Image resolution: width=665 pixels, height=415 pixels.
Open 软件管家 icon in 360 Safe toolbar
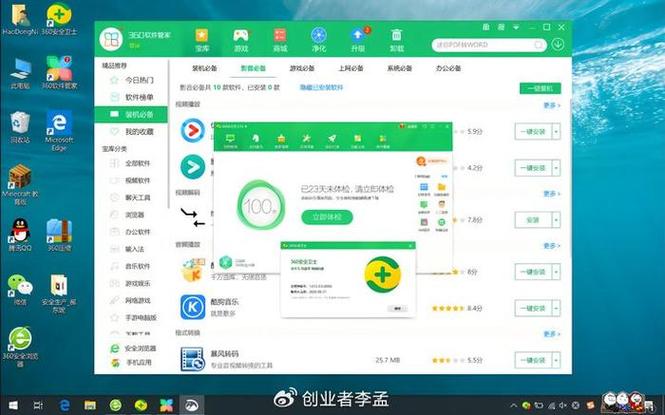(x=383, y=141)
